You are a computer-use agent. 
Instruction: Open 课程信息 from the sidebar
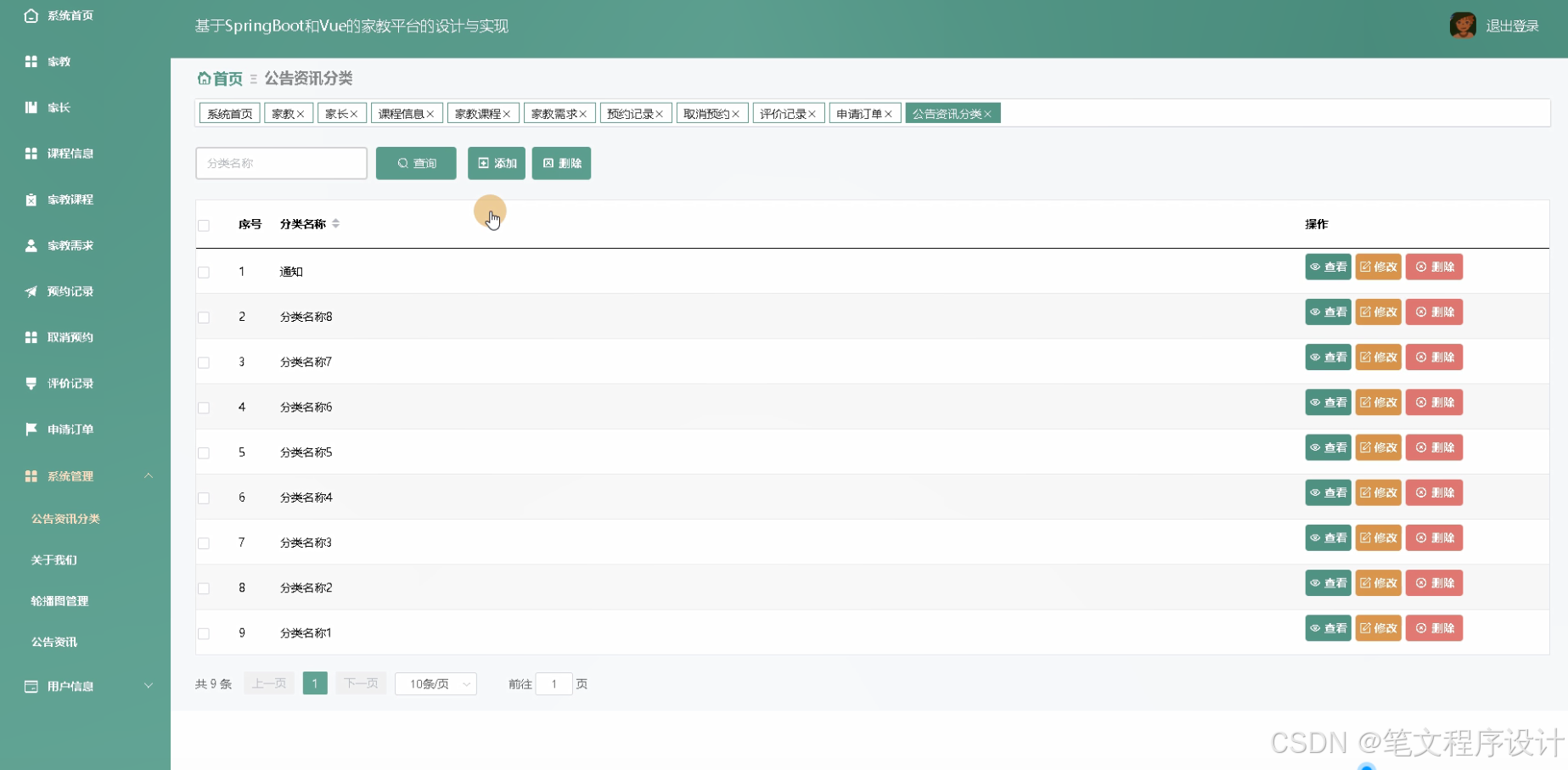31,153
